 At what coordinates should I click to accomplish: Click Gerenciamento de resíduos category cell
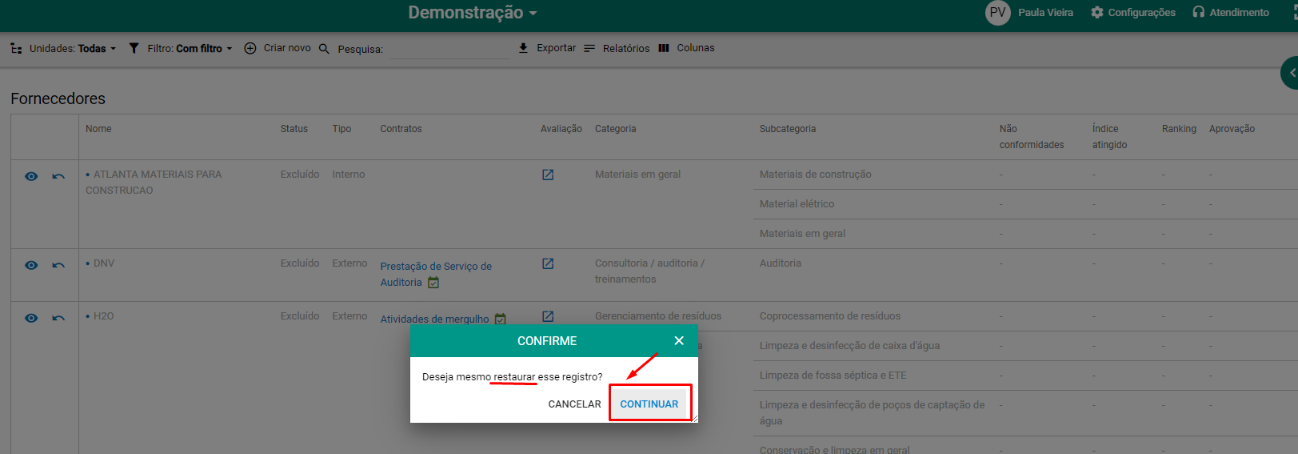(658, 316)
